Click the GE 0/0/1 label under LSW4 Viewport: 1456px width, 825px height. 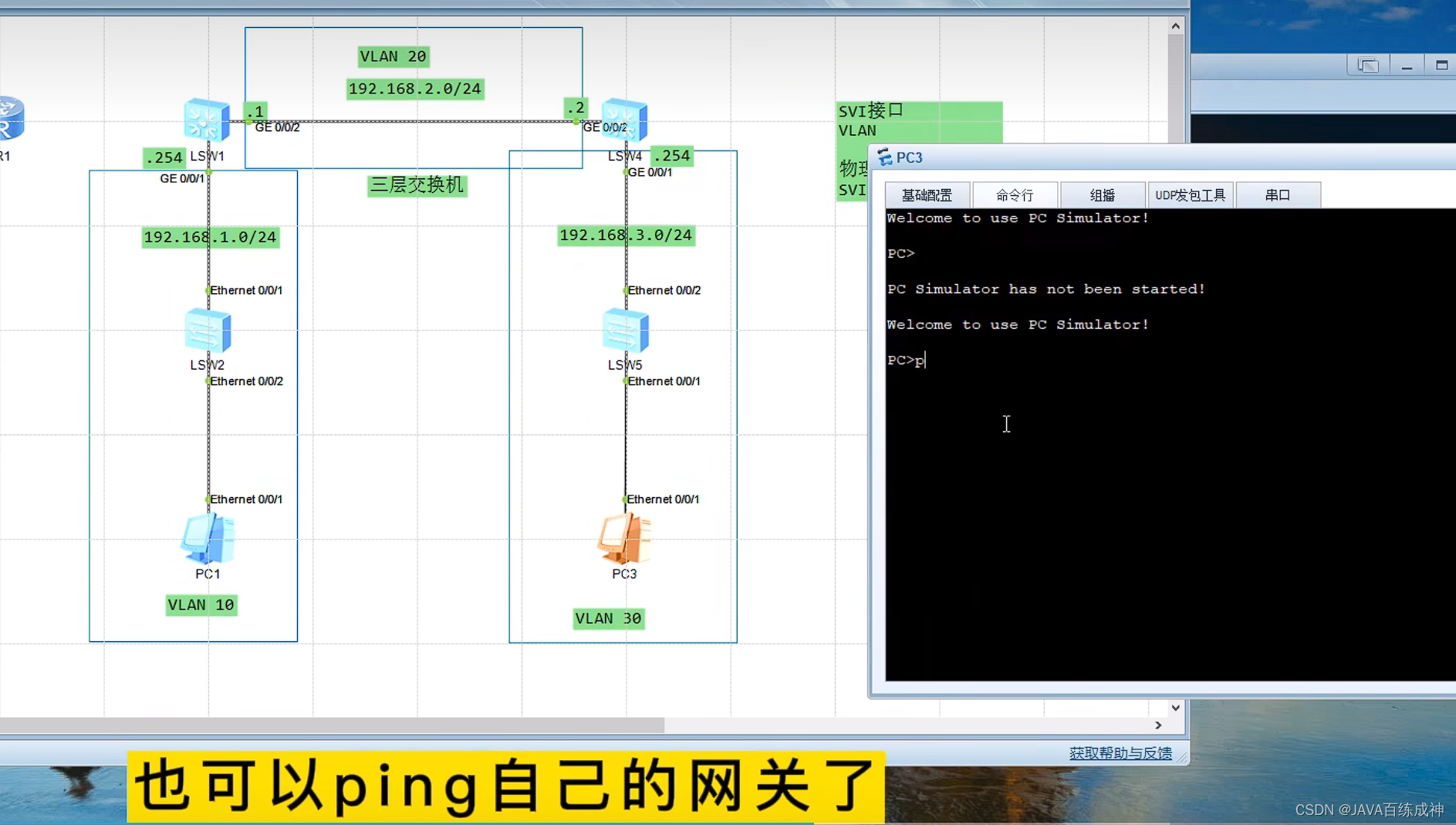click(650, 172)
